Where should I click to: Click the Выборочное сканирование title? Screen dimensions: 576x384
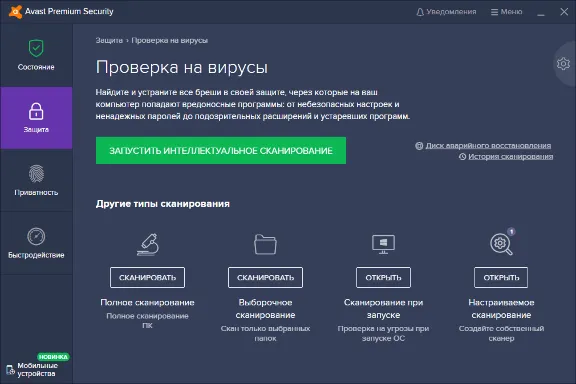coord(265,309)
